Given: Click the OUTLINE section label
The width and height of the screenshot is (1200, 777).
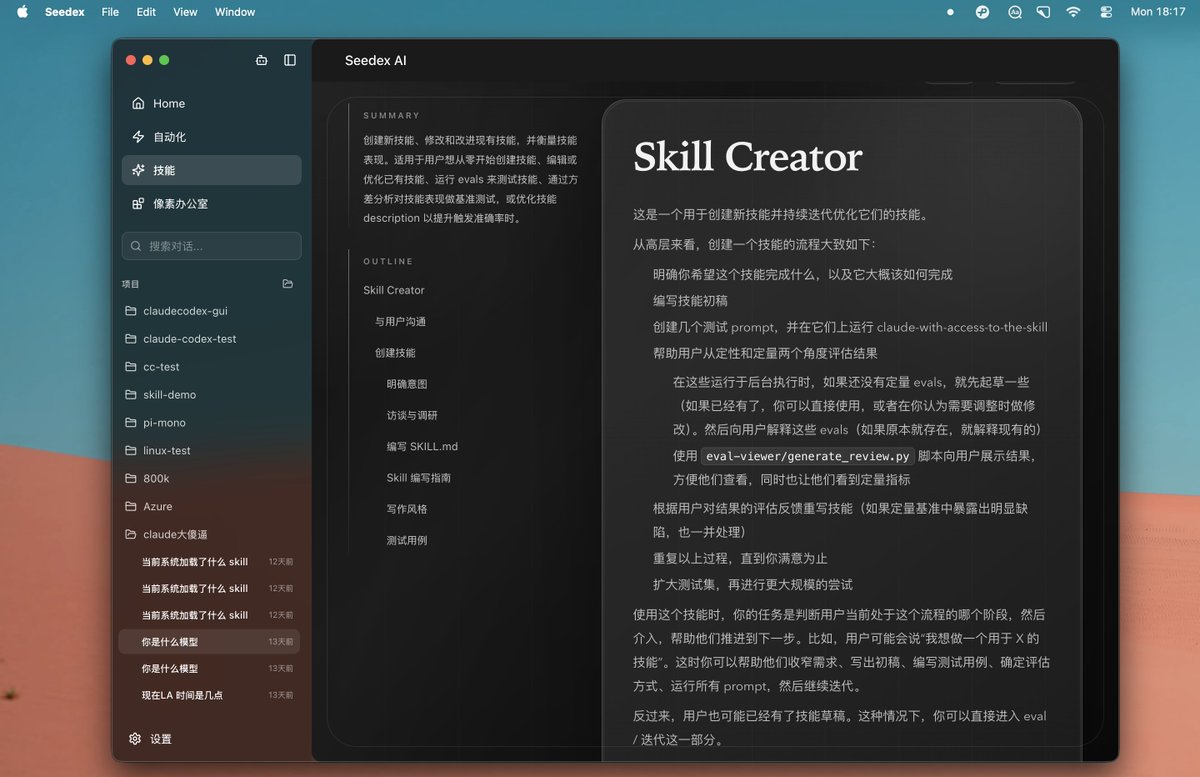Looking at the screenshot, I should 388,262.
